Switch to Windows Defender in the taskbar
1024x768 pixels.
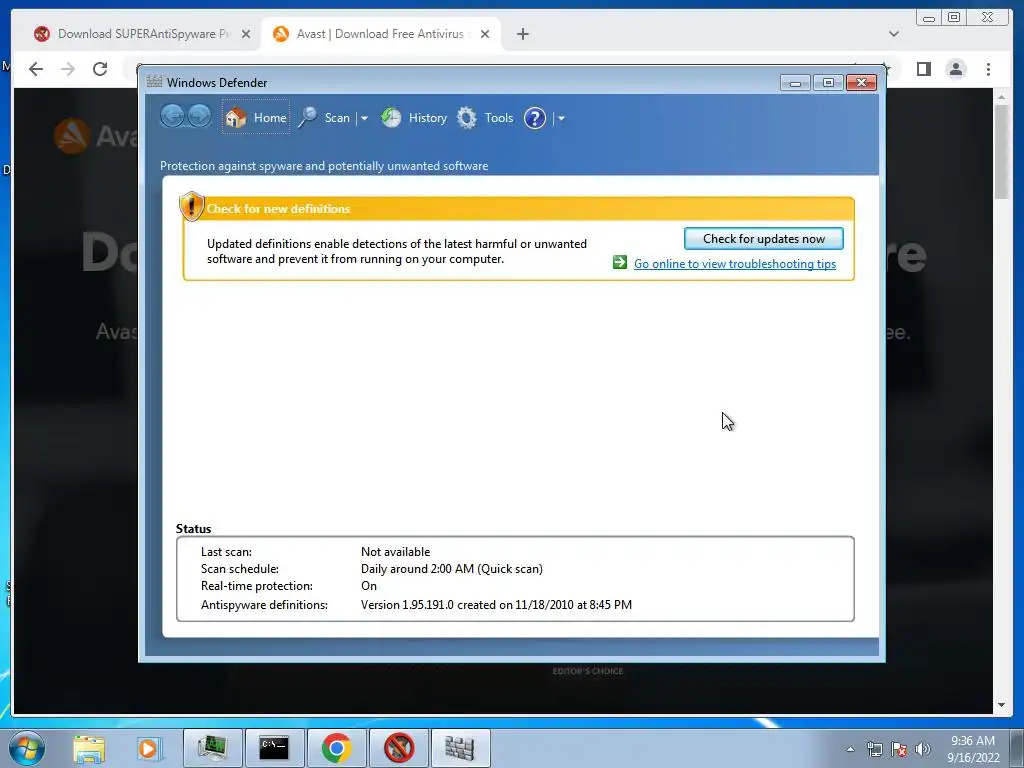pos(460,748)
